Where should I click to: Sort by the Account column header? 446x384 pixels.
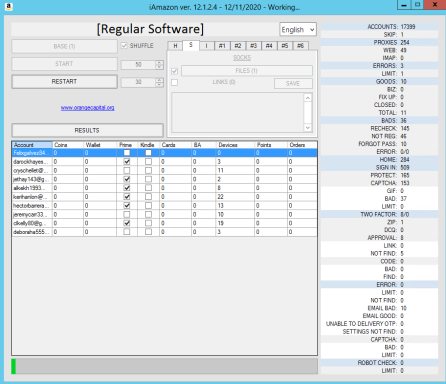pyautogui.click(x=32, y=145)
